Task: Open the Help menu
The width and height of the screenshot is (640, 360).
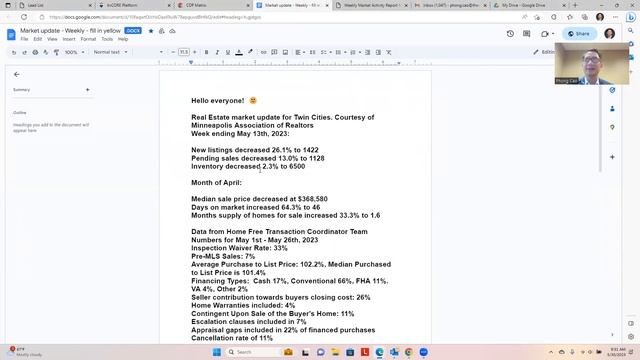Action: pyautogui.click(x=123, y=39)
